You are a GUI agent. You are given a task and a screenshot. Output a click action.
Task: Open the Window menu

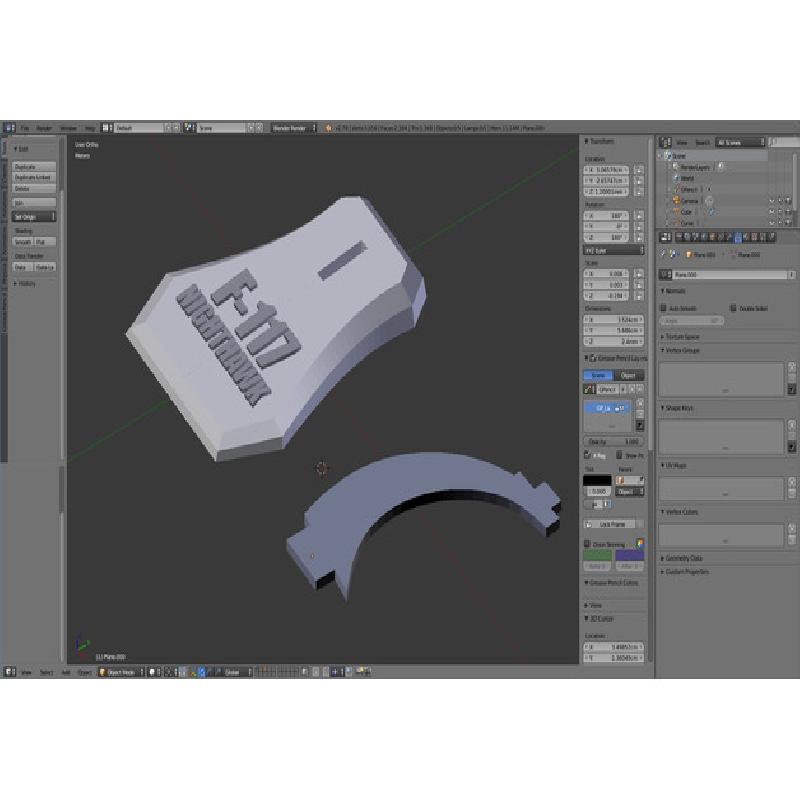pyautogui.click(x=68, y=128)
